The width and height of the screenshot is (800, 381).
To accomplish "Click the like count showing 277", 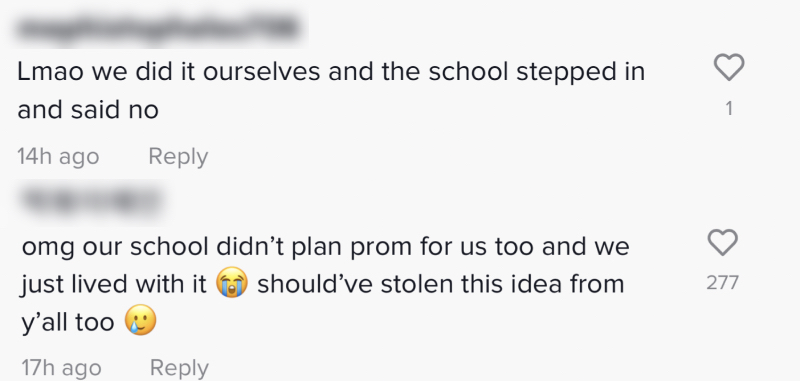I will tap(722, 282).
